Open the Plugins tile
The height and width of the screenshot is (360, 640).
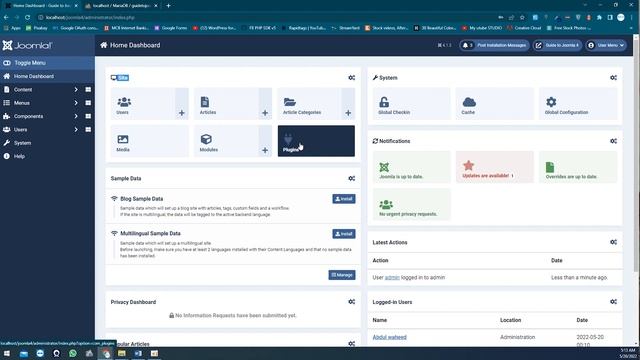316,141
